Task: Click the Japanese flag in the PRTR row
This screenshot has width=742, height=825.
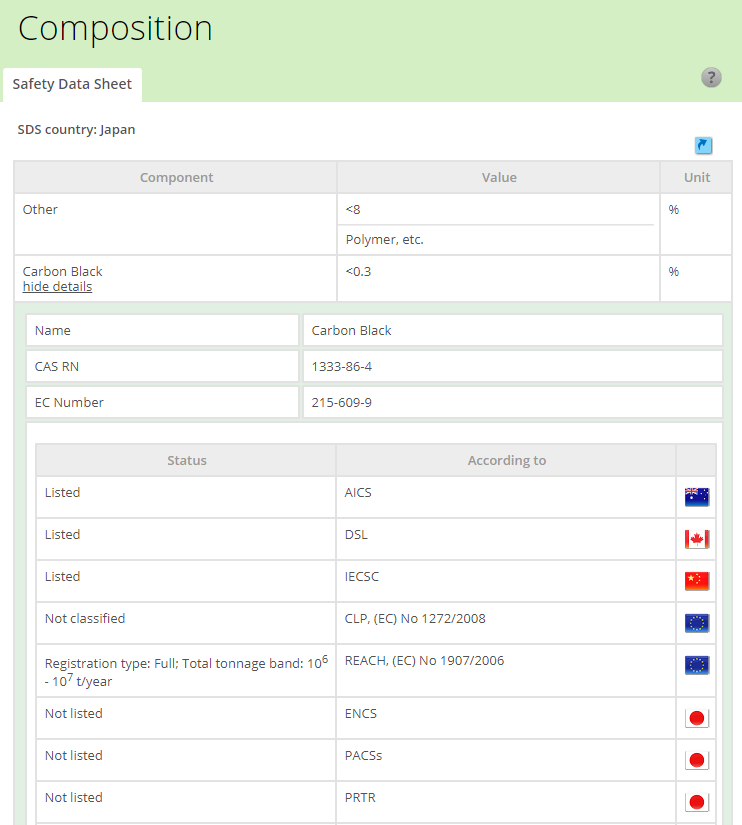Action: 696,802
